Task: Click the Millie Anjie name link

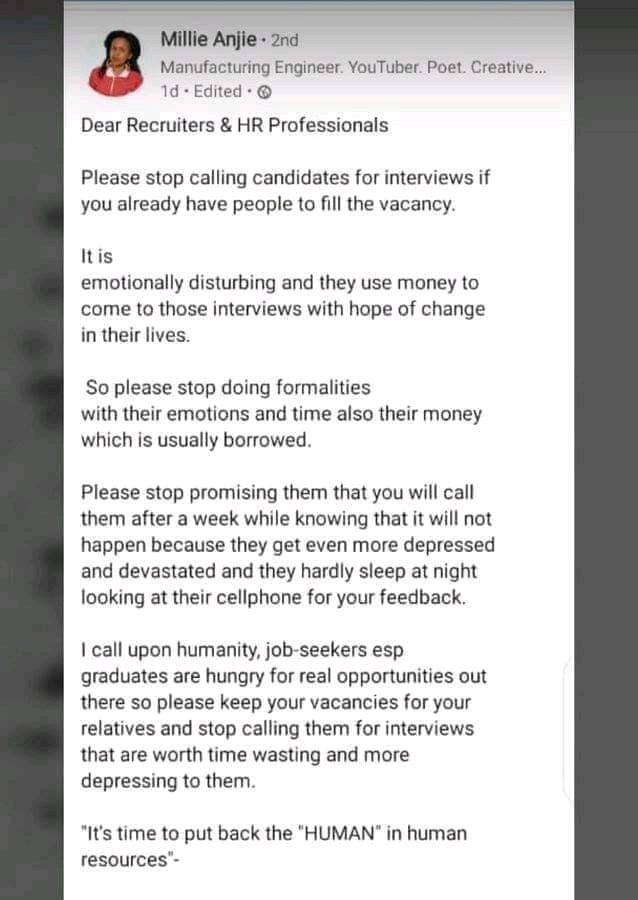Action: 208,40
